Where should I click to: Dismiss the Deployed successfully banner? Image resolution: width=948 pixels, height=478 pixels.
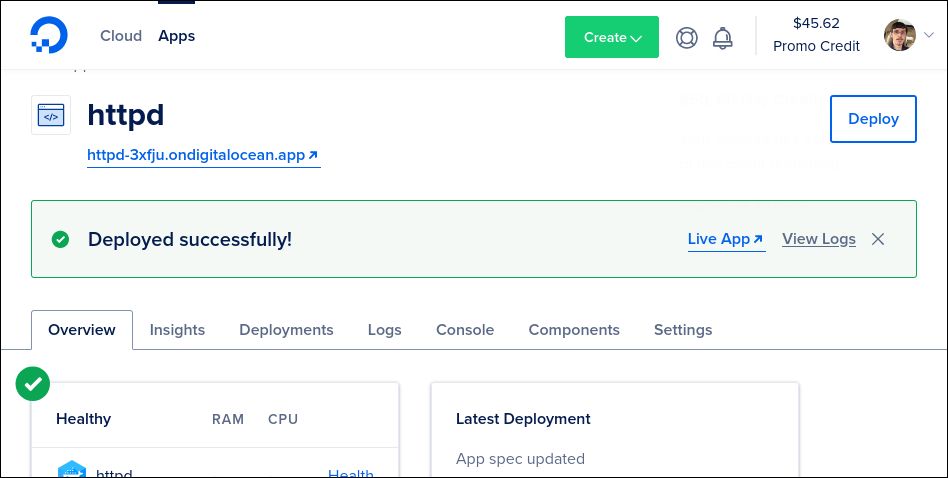point(878,239)
